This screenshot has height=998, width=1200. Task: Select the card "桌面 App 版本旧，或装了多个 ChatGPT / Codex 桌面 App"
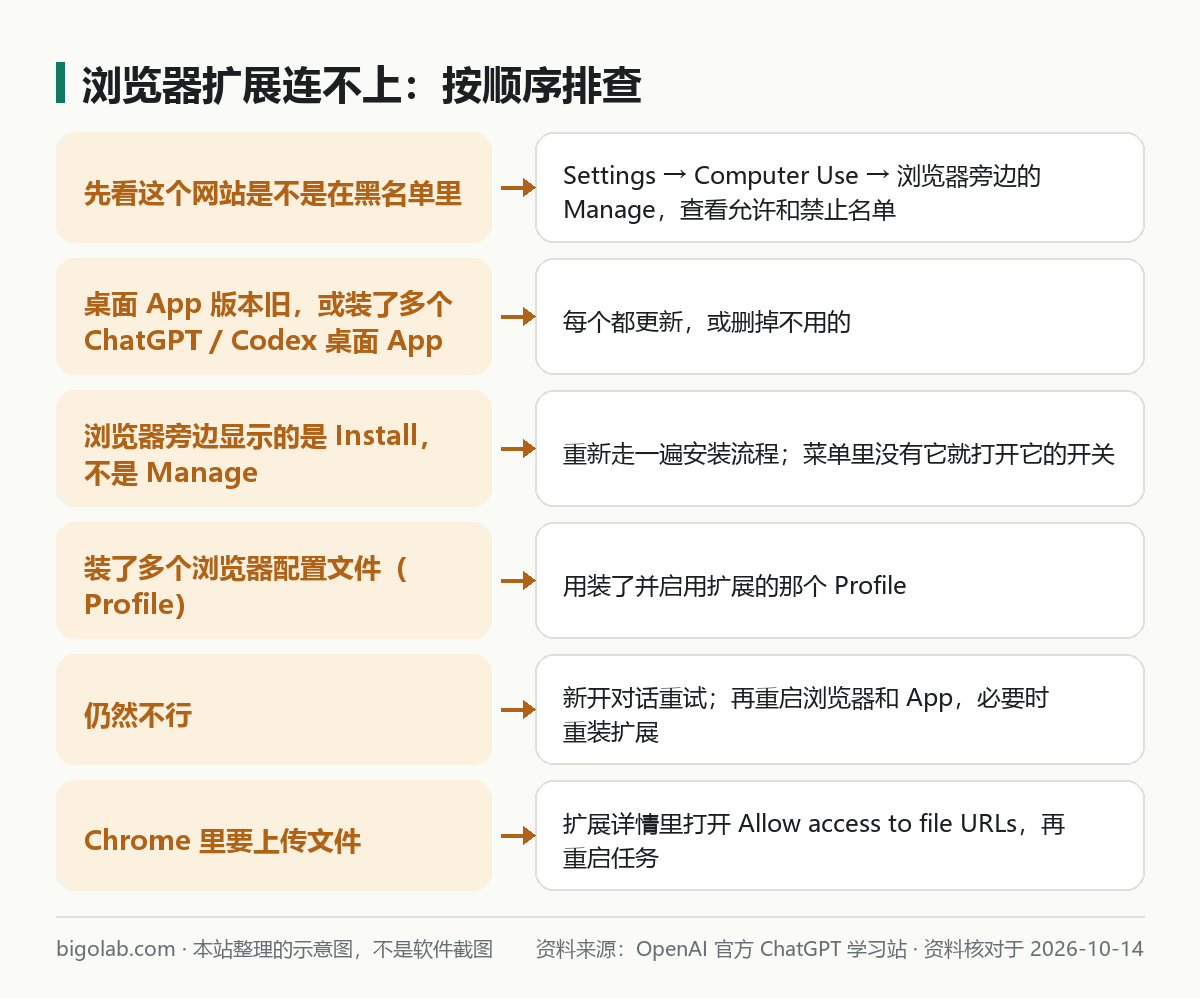coord(274,317)
